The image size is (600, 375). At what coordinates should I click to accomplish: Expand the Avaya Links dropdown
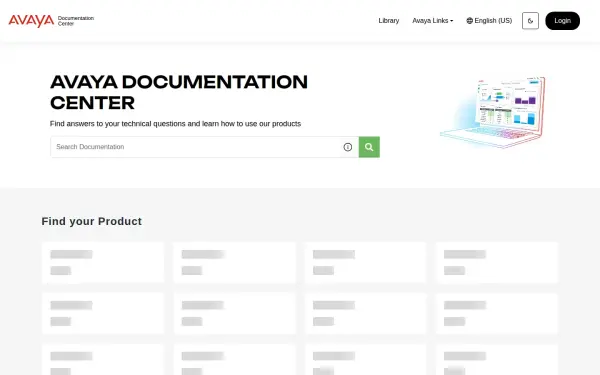coord(432,21)
